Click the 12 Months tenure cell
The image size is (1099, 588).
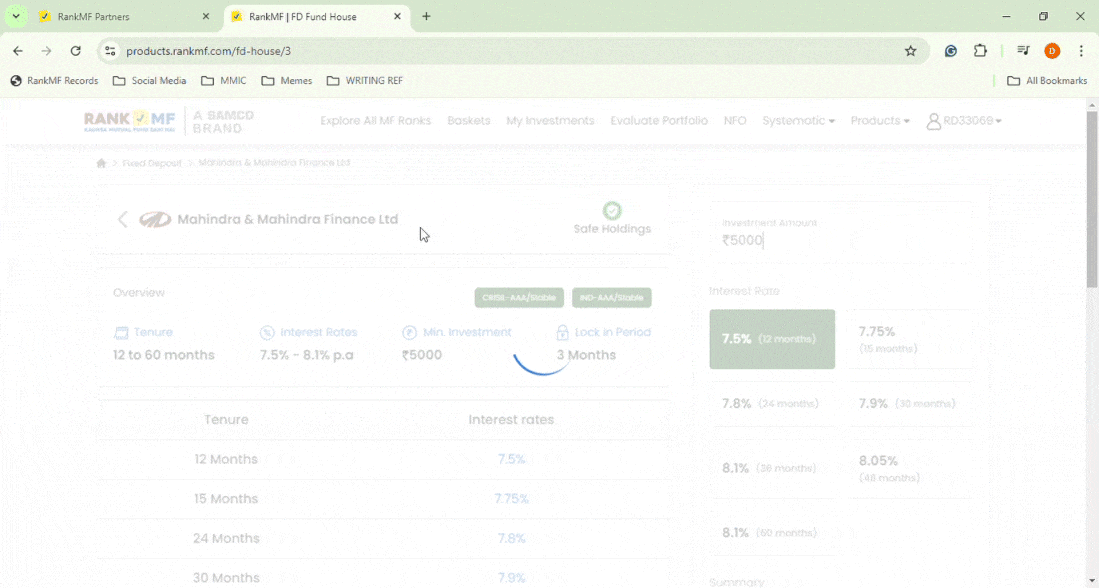[226, 459]
